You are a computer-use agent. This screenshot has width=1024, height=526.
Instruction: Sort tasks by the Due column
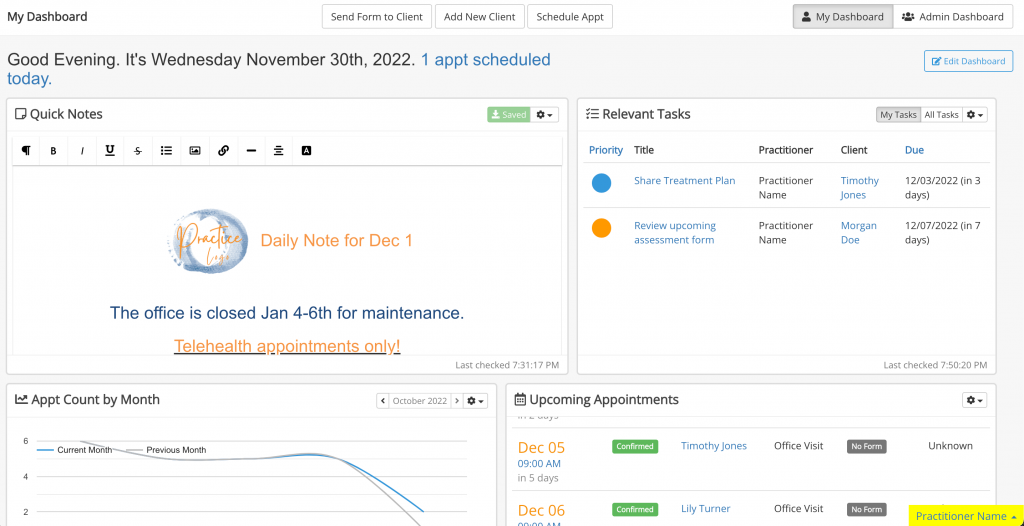[x=914, y=150]
